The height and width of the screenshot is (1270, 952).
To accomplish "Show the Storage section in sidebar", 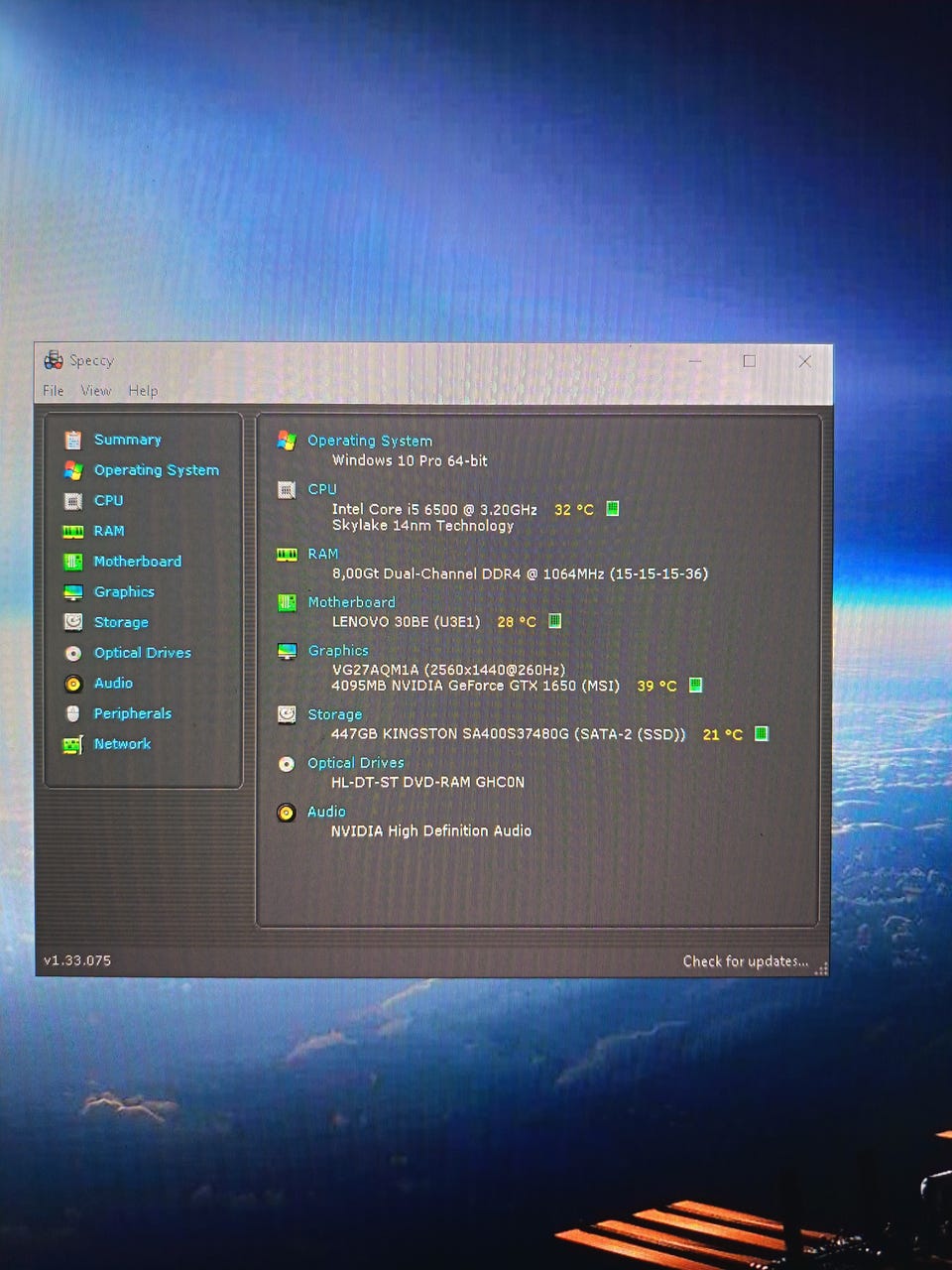I will [121, 622].
